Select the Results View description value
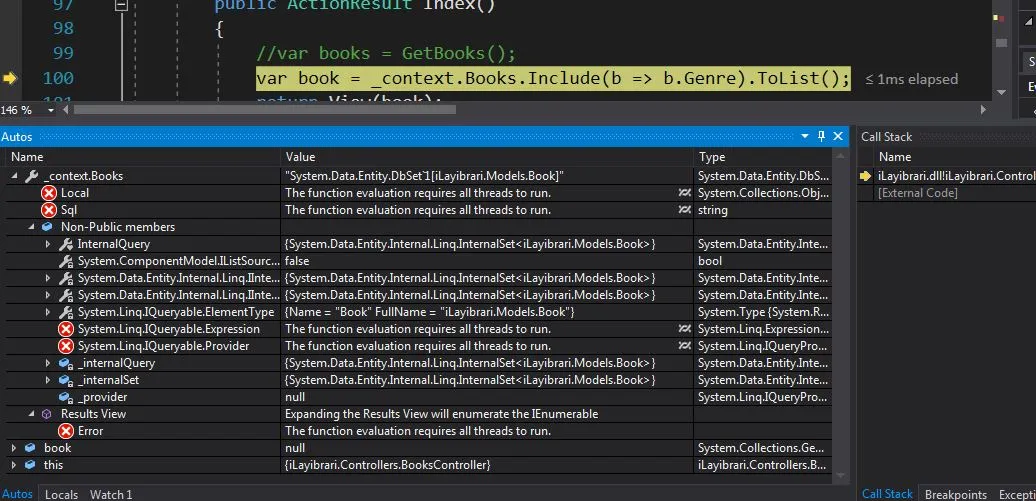 coord(486,414)
